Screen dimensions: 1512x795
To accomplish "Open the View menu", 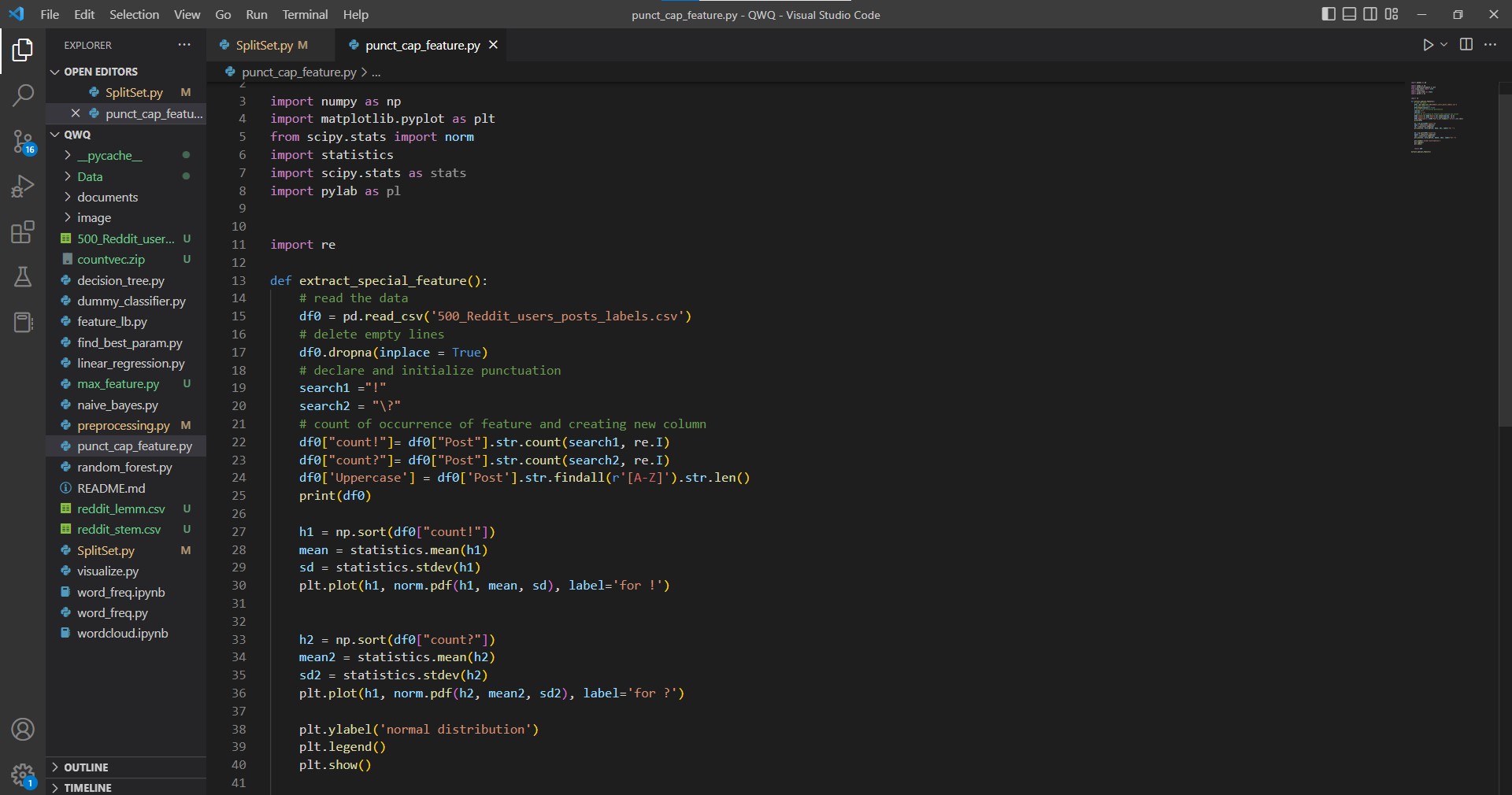I will 187,14.
